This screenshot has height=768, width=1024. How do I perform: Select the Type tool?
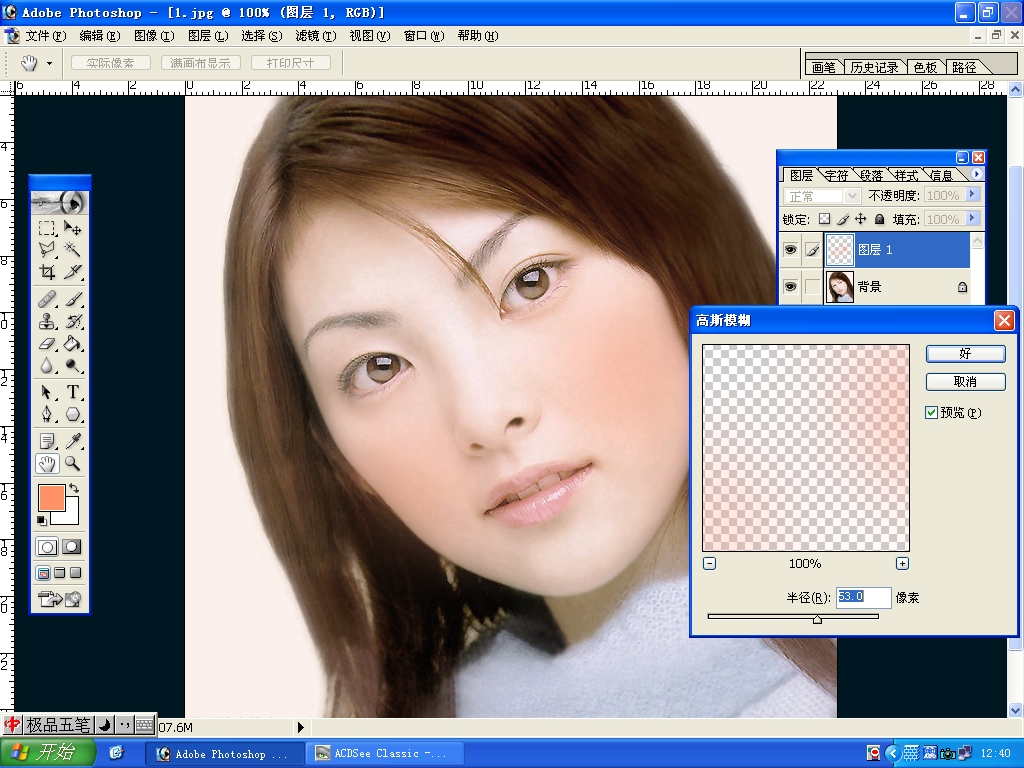point(72,392)
